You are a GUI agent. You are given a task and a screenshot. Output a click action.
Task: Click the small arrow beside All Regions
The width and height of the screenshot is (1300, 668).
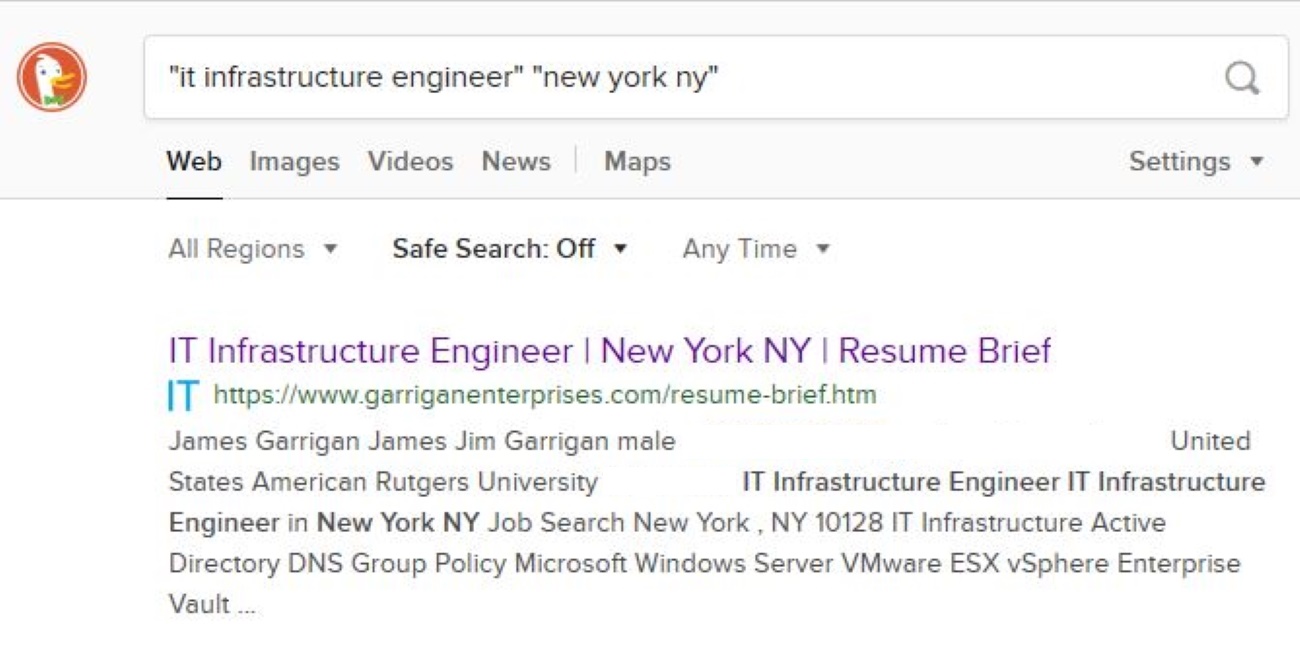click(331, 248)
